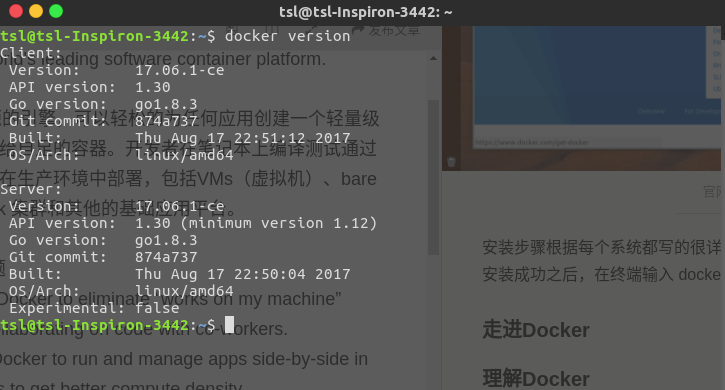Click the 'docker version' command text
The height and width of the screenshot is (390, 725).
pos(288,36)
